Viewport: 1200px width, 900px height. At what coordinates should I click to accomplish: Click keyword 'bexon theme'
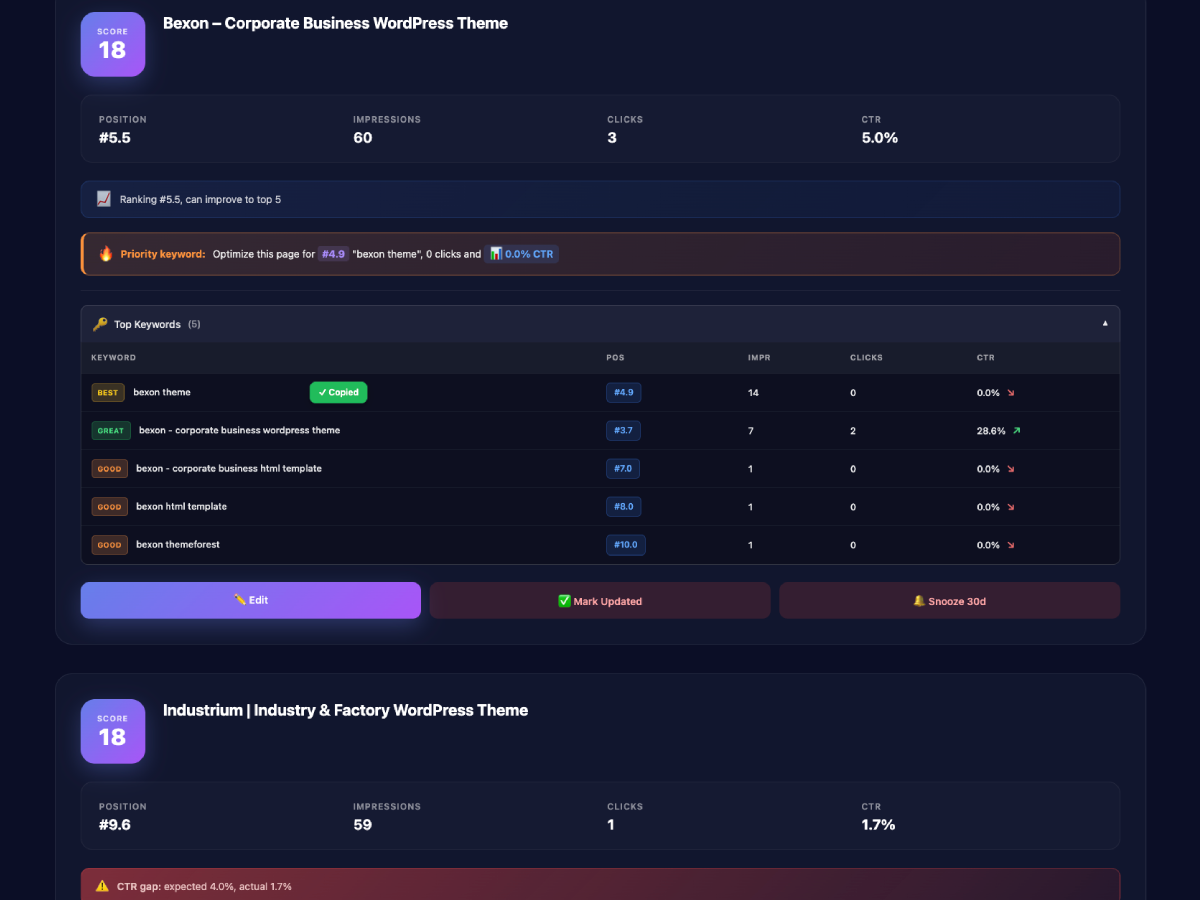click(x=162, y=393)
